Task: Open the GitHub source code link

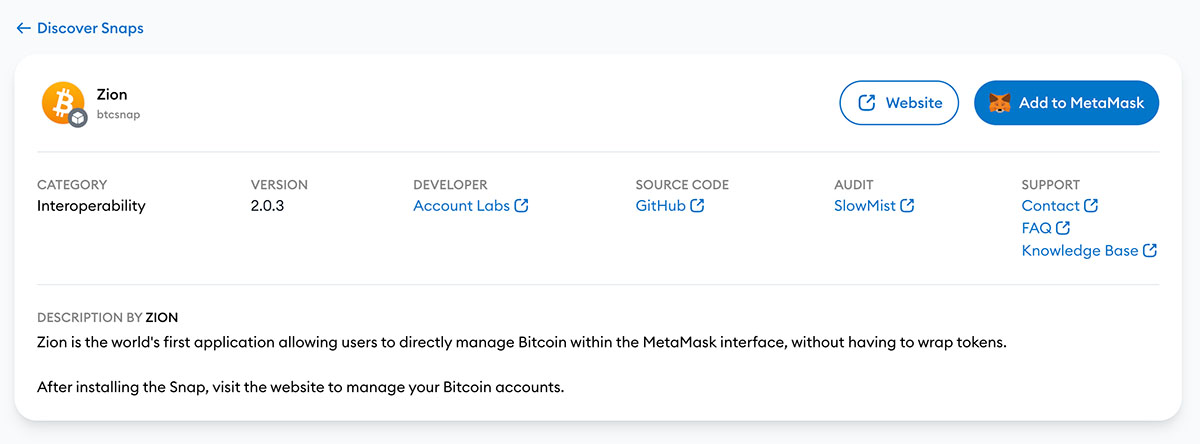Action: click(661, 206)
